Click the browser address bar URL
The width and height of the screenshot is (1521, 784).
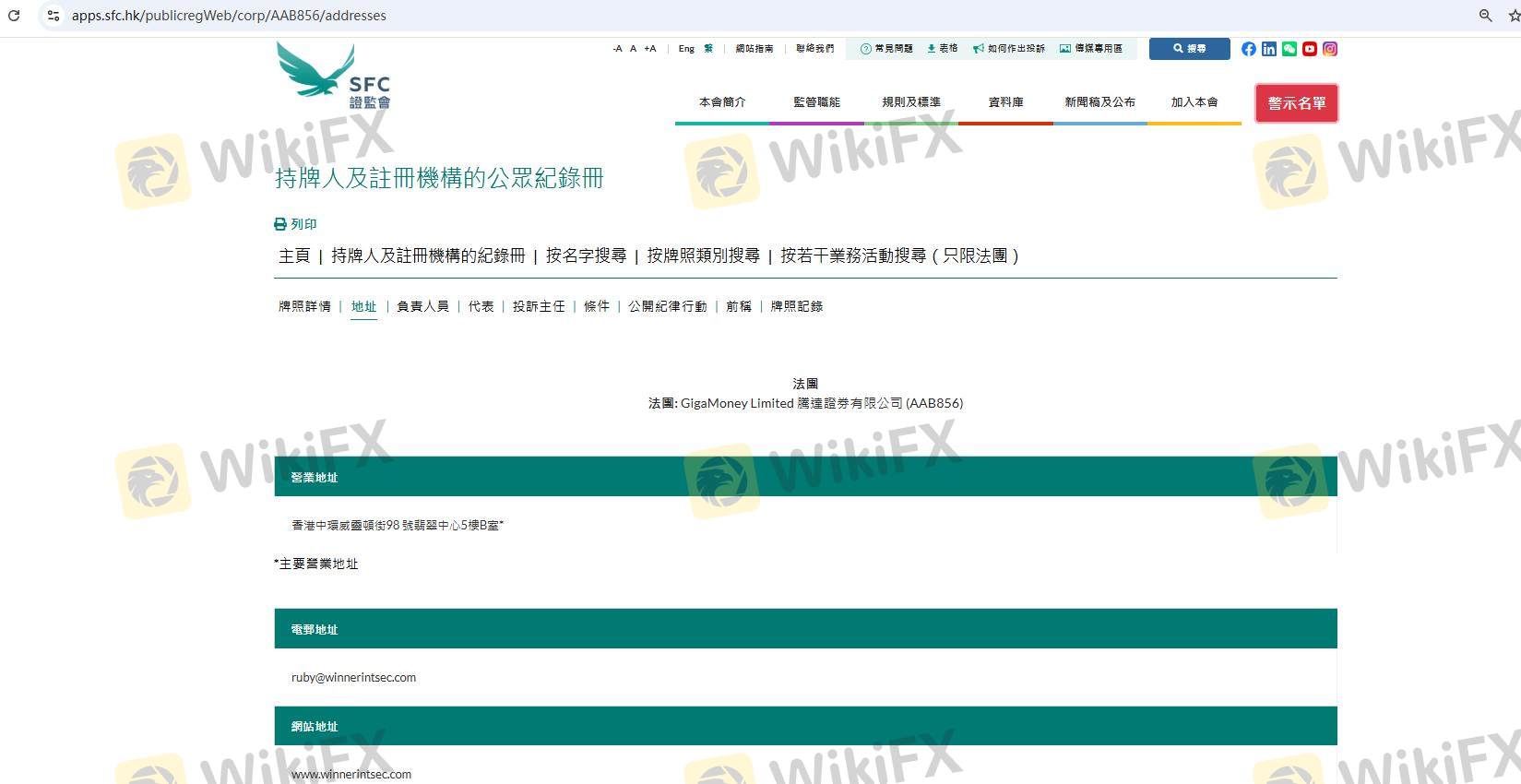point(229,16)
